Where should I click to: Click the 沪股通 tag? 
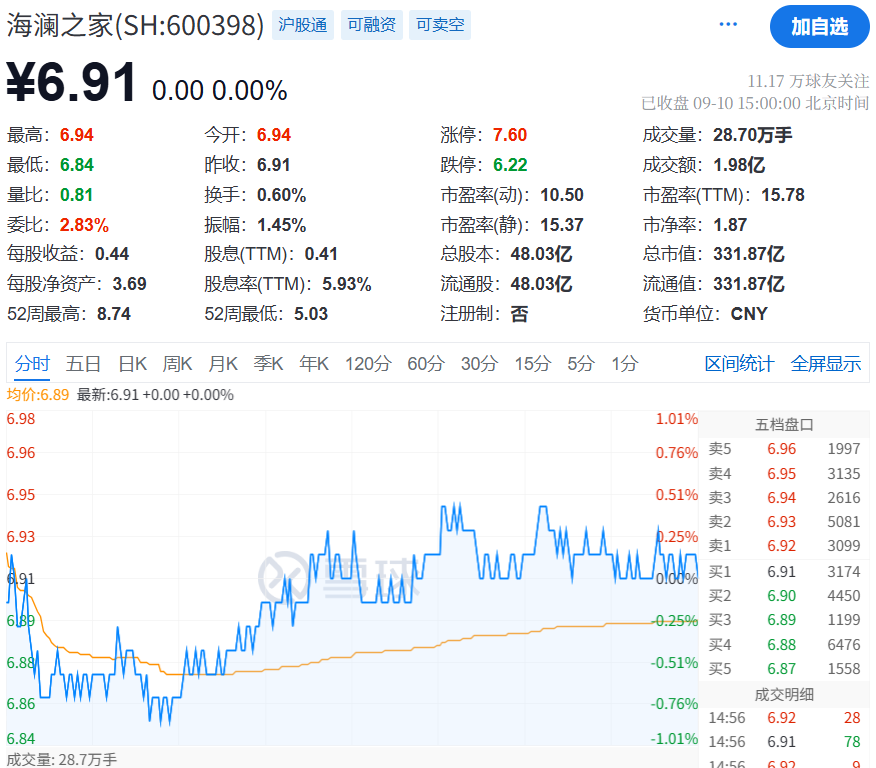[303, 25]
